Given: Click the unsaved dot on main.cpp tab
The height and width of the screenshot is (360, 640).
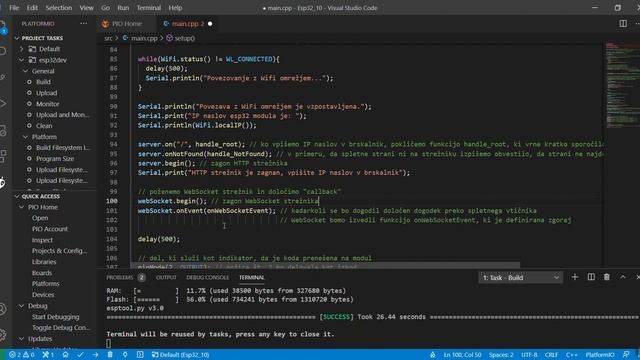Looking at the screenshot, I should [x=210, y=24].
